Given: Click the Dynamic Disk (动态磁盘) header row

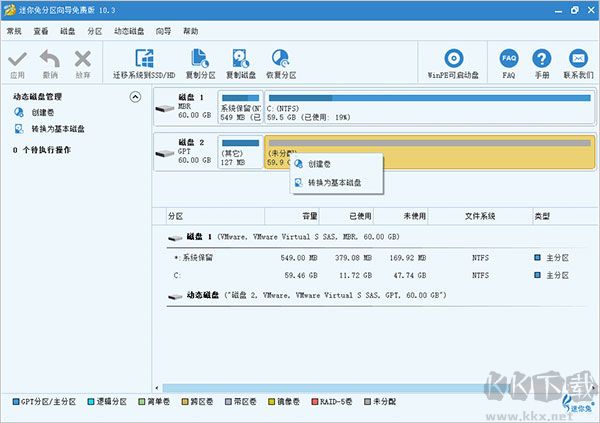Looking at the screenshot, I should coord(377,295).
